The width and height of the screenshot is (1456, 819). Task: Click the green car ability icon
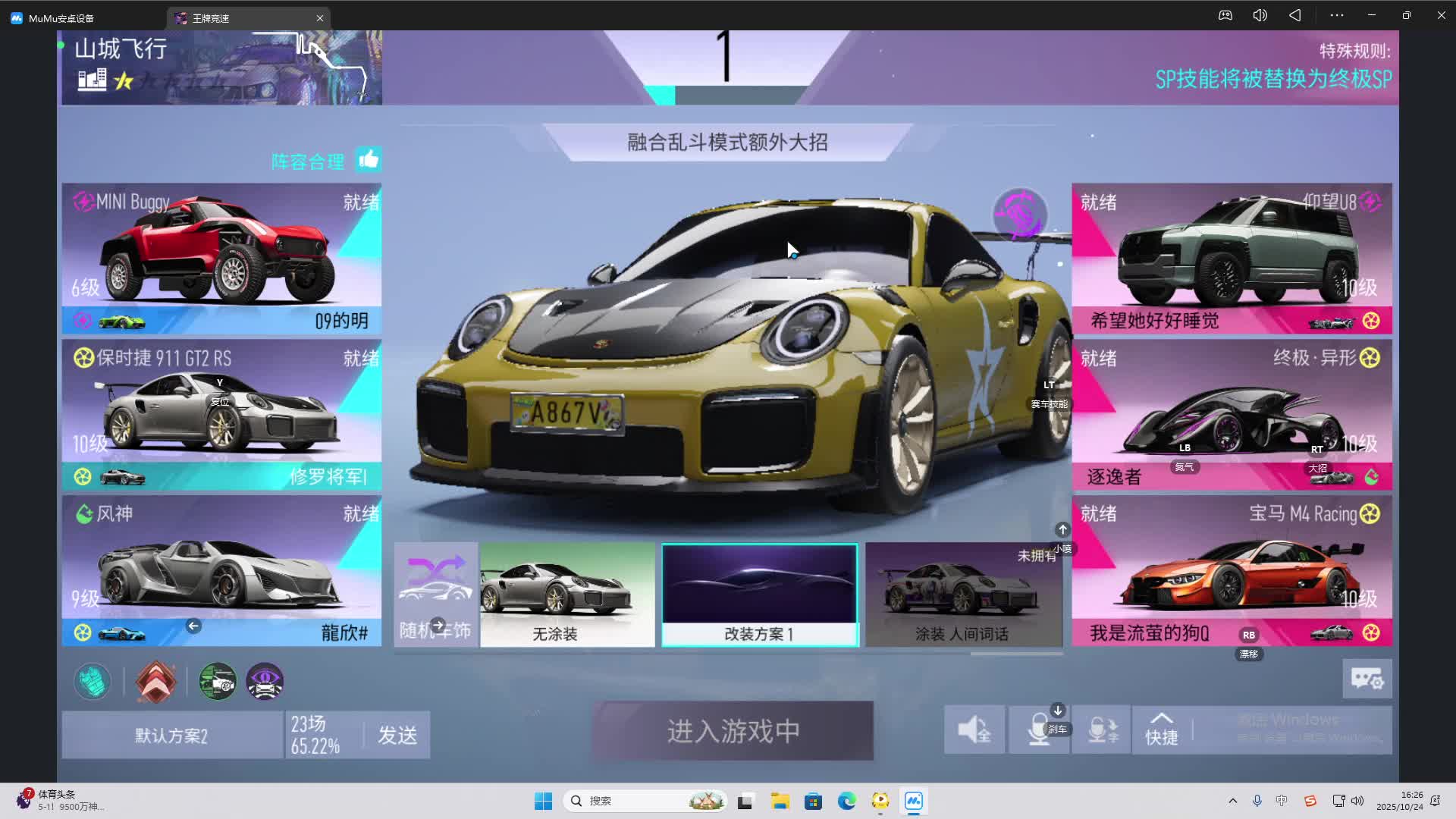tap(218, 681)
